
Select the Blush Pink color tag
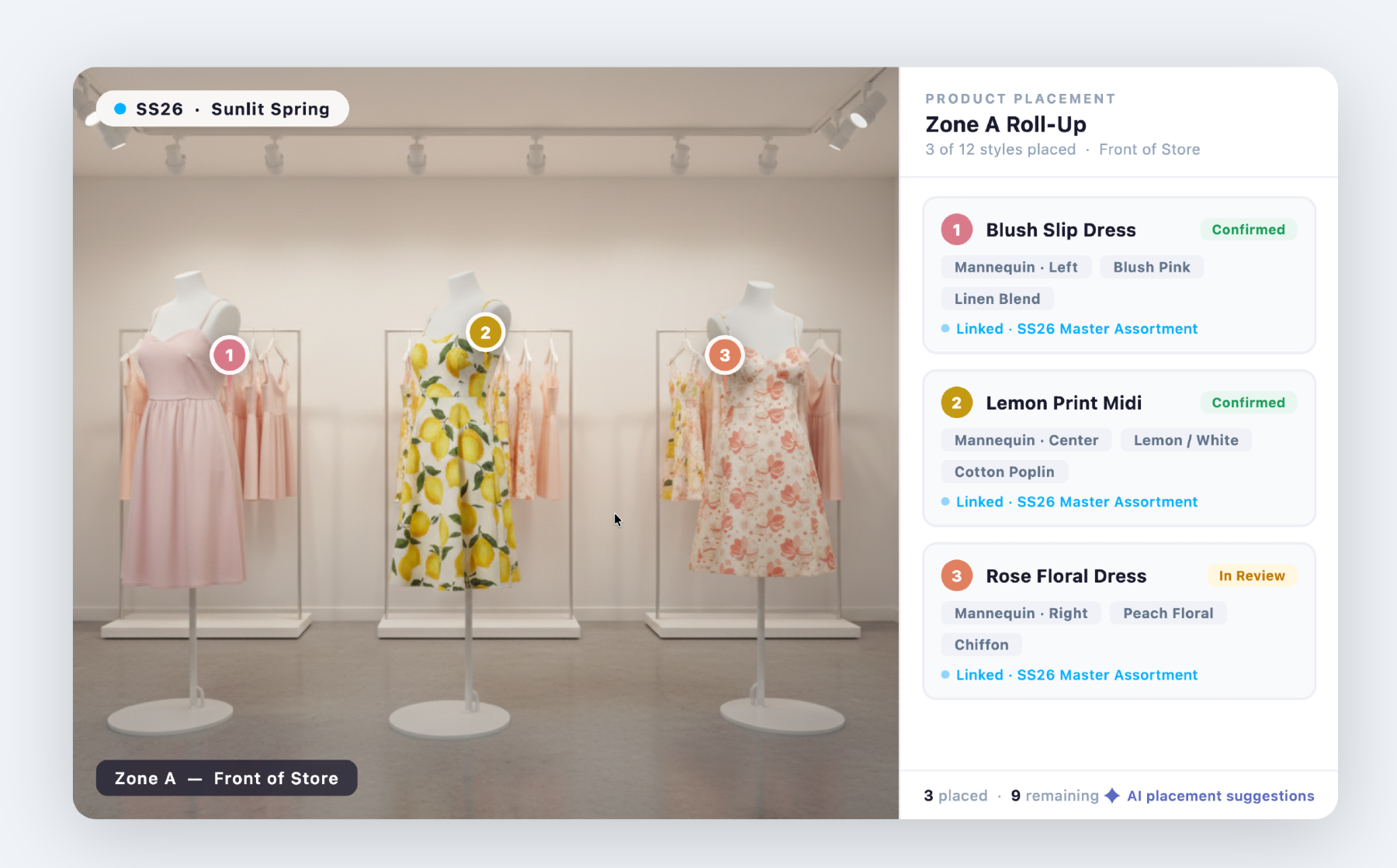1151,267
